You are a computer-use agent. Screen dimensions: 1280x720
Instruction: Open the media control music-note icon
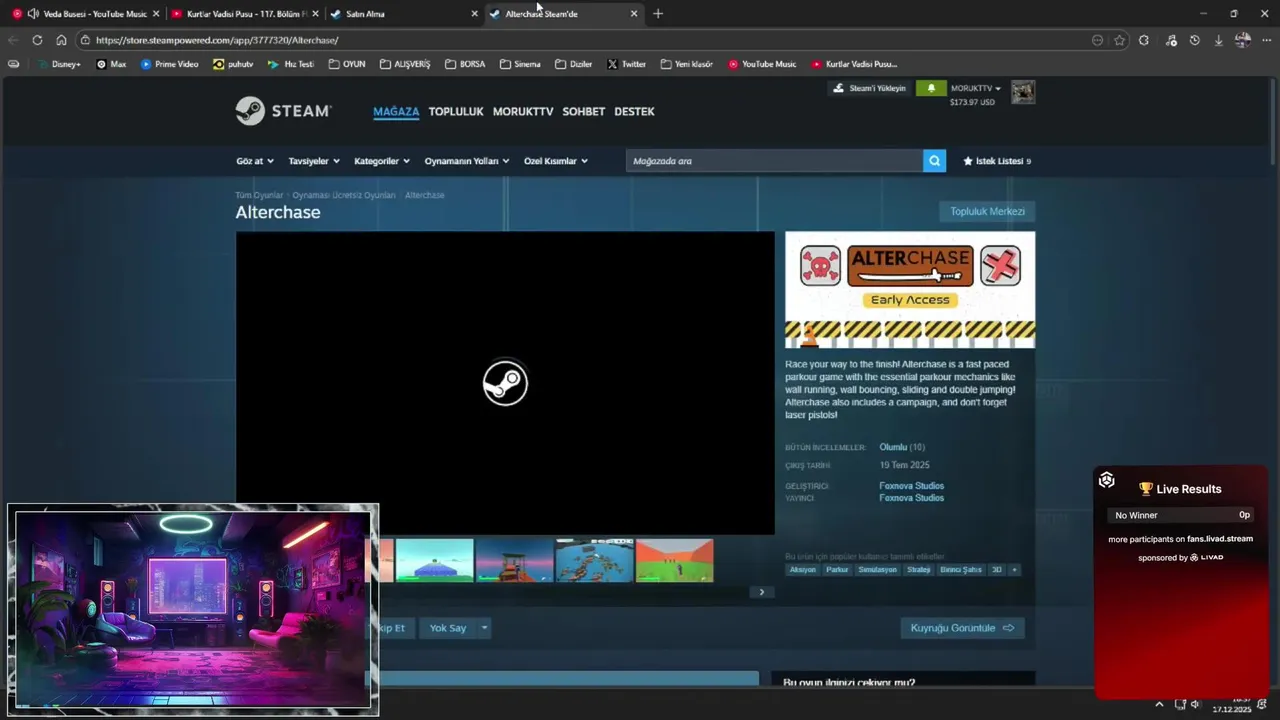[x=1170, y=40]
